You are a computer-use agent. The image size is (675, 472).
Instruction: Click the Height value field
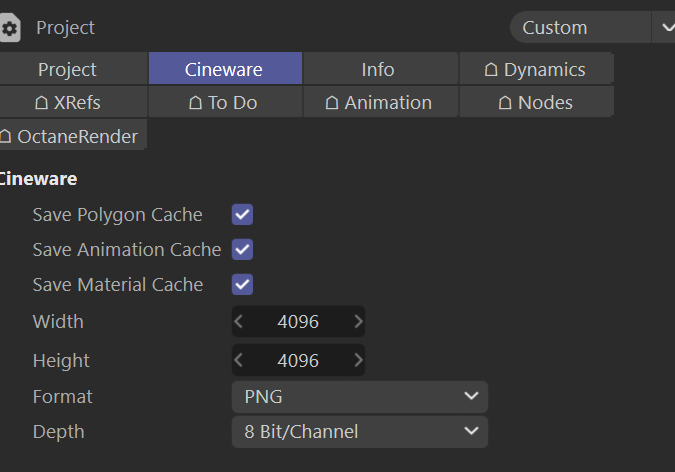click(298, 360)
